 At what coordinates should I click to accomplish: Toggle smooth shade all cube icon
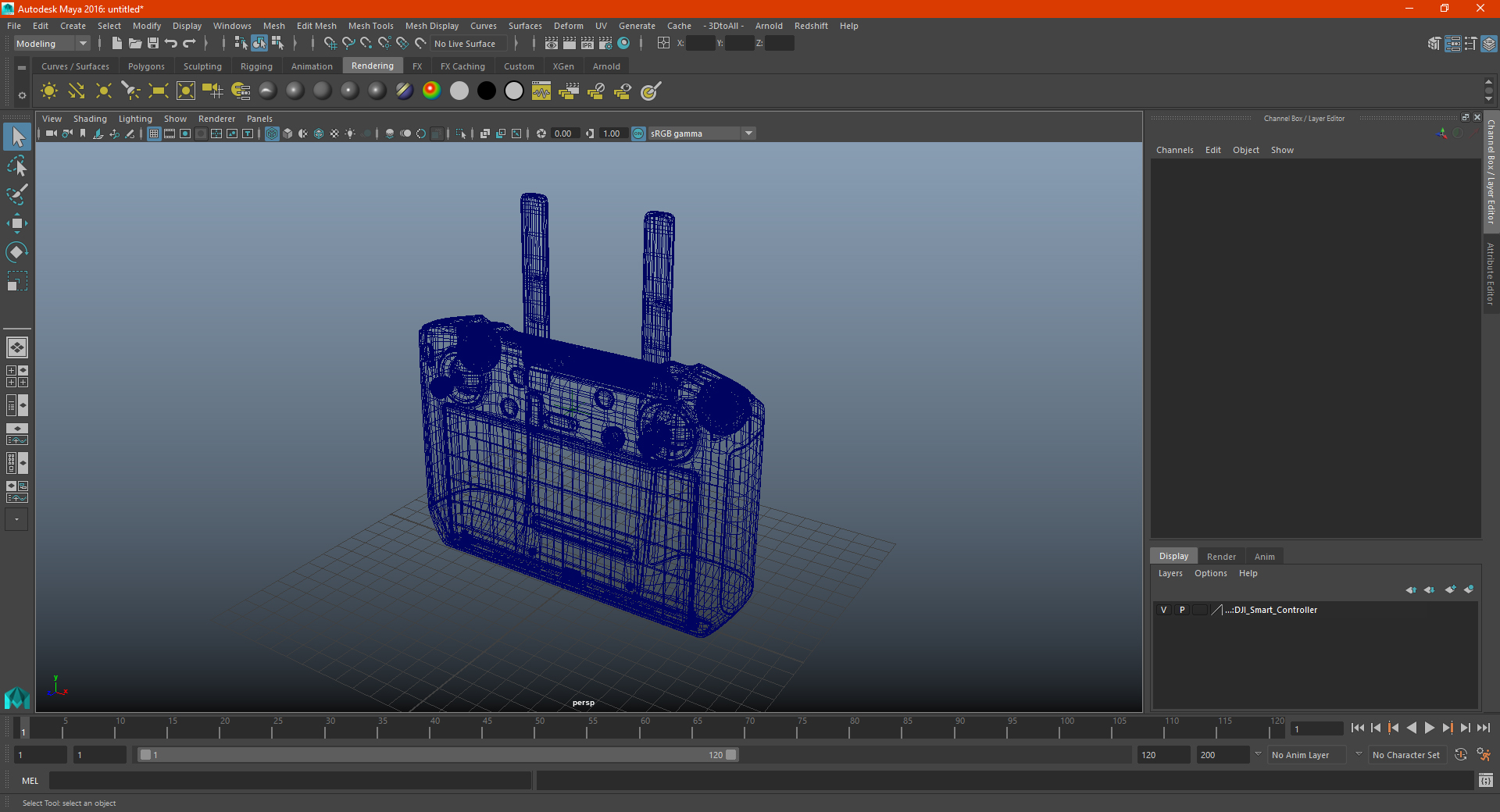click(287, 134)
